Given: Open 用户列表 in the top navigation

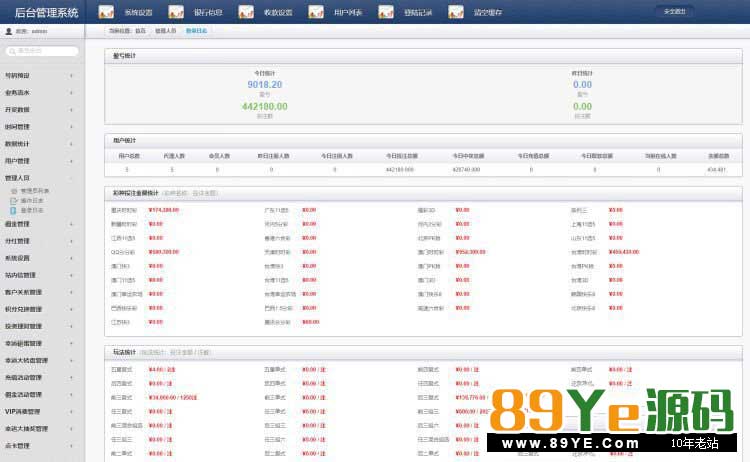Looking at the screenshot, I should [x=348, y=12].
